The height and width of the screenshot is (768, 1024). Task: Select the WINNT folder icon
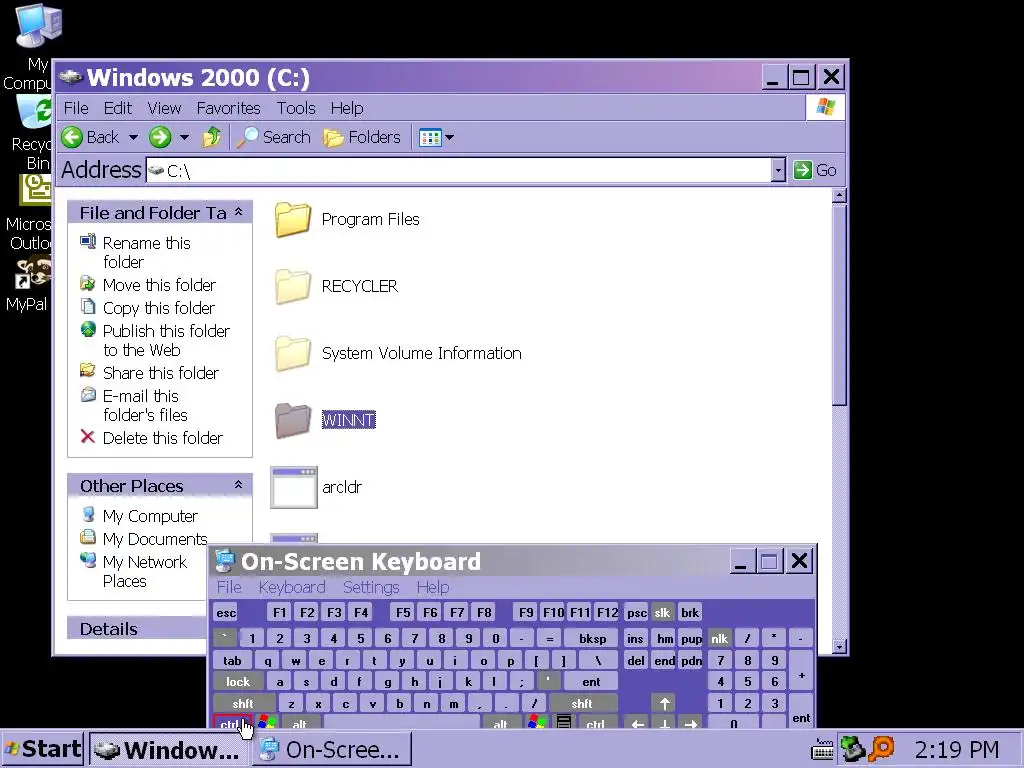[293, 420]
